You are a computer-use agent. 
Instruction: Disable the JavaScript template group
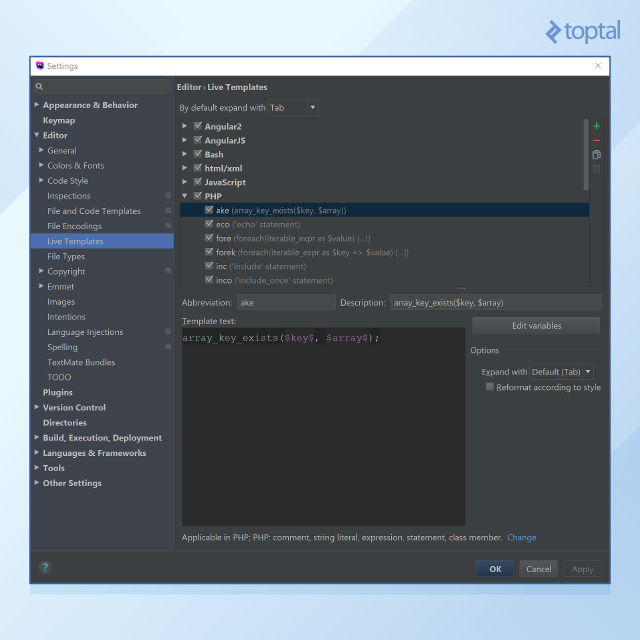[x=198, y=182]
